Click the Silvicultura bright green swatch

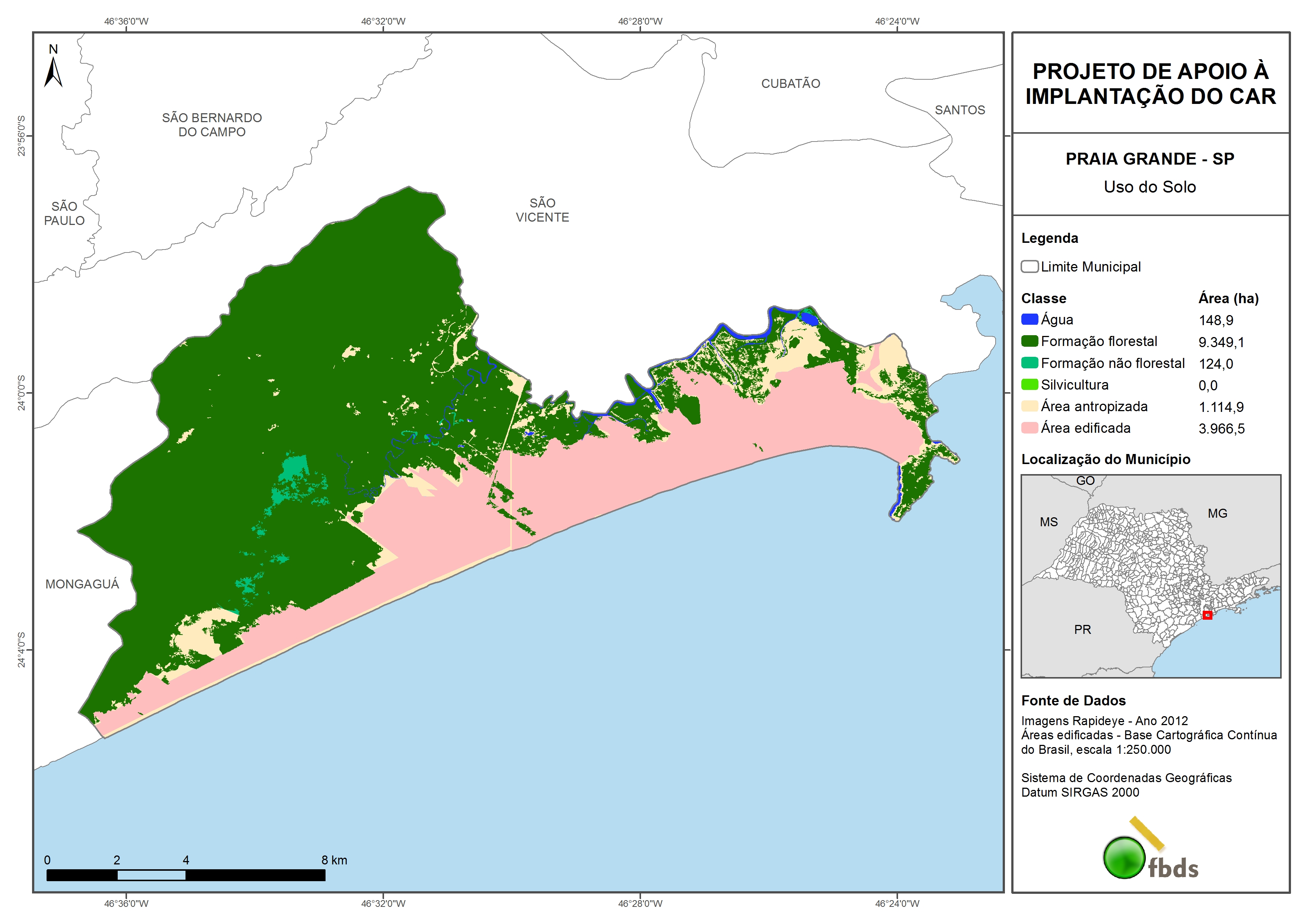(1029, 384)
